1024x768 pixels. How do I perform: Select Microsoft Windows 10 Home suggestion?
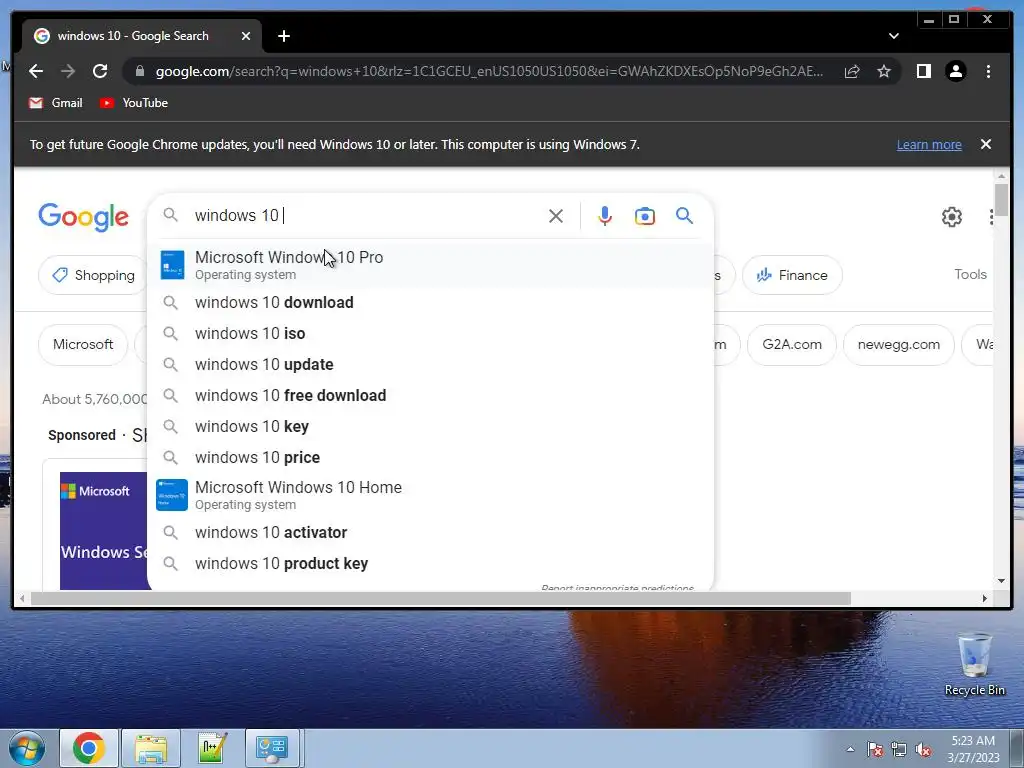point(431,495)
